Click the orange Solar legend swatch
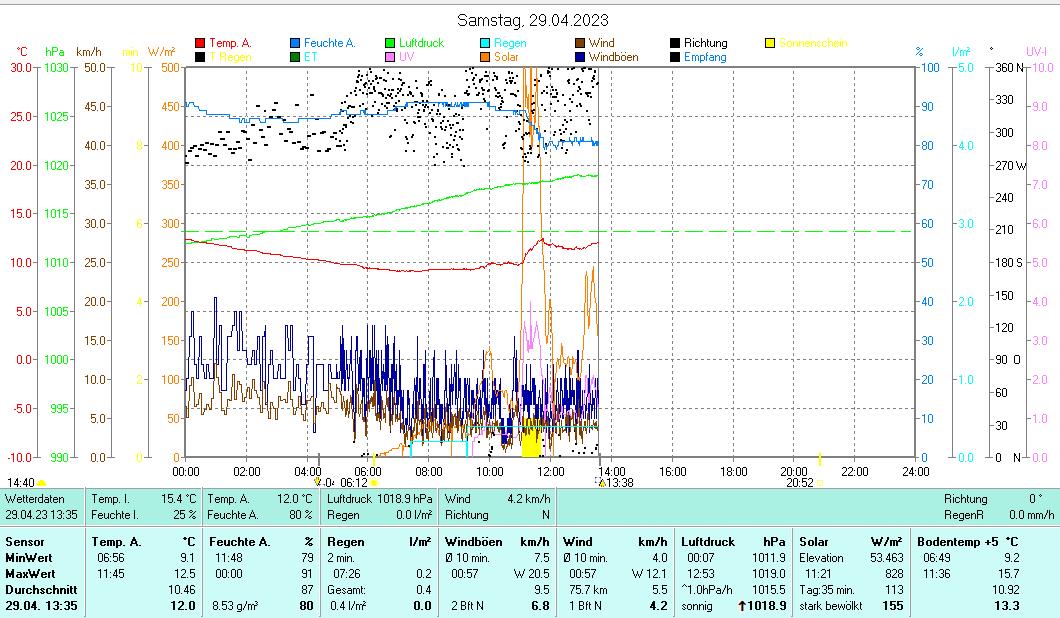This screenshot has width=1060, height=618. pos(485,57)
